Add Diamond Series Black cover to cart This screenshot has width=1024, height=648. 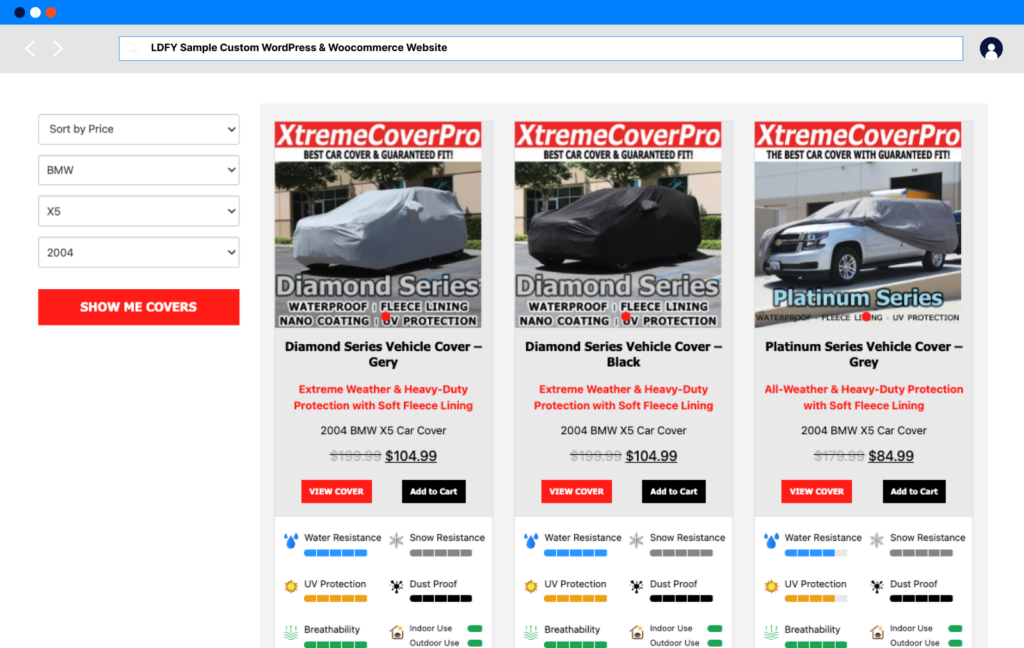point(674,491)
